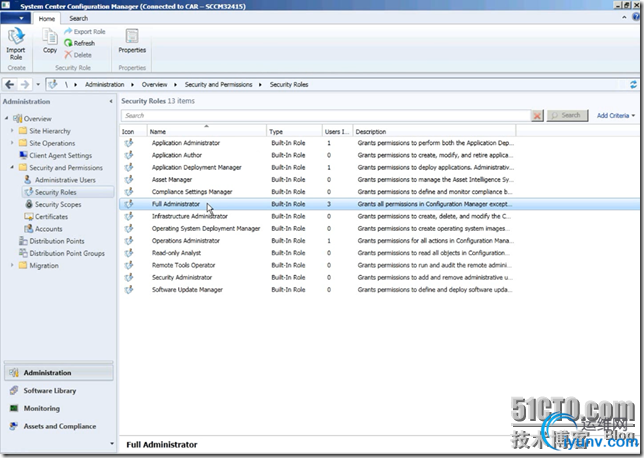
Task: Expand the Site Operations folder
Action: pos(12,143)
